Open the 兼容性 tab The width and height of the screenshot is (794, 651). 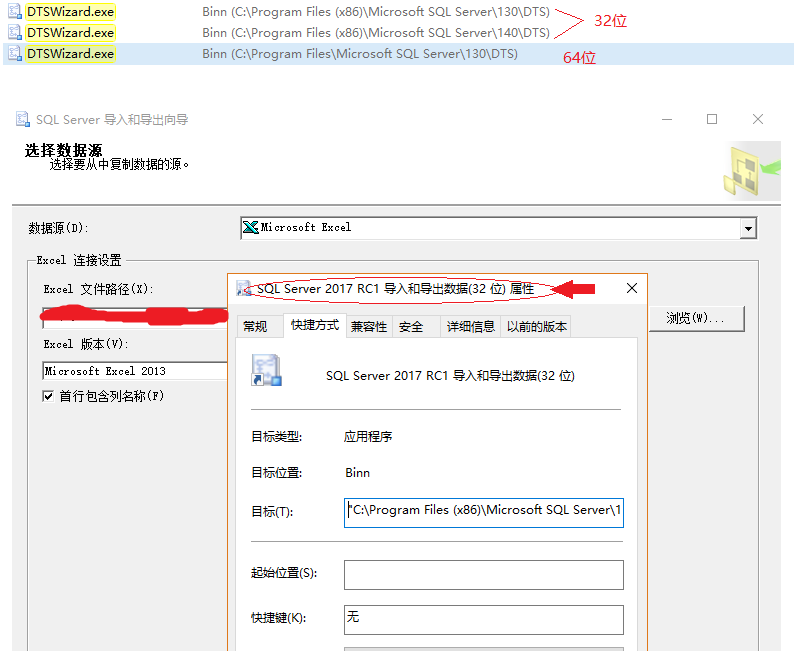pyautogui.click(x=369, y=327)
